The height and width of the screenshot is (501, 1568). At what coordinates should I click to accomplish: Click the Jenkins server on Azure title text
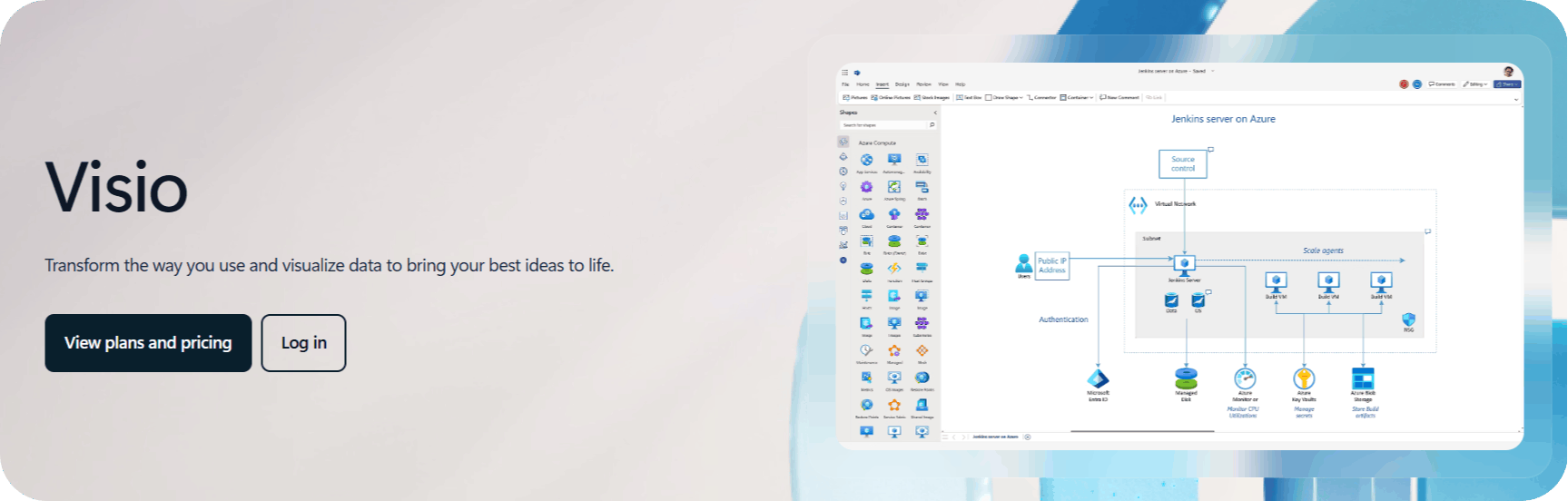(x=1223, y=119)
